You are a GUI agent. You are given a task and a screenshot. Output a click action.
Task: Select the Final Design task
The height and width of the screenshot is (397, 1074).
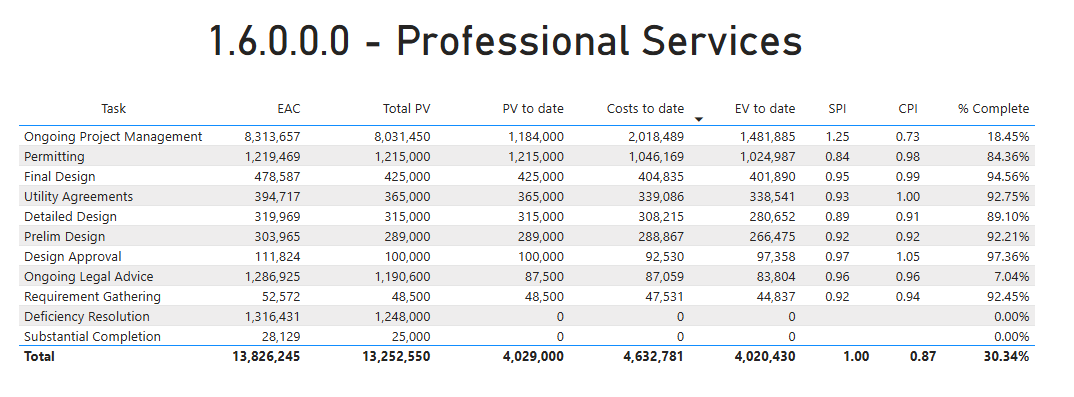[60, 177]
